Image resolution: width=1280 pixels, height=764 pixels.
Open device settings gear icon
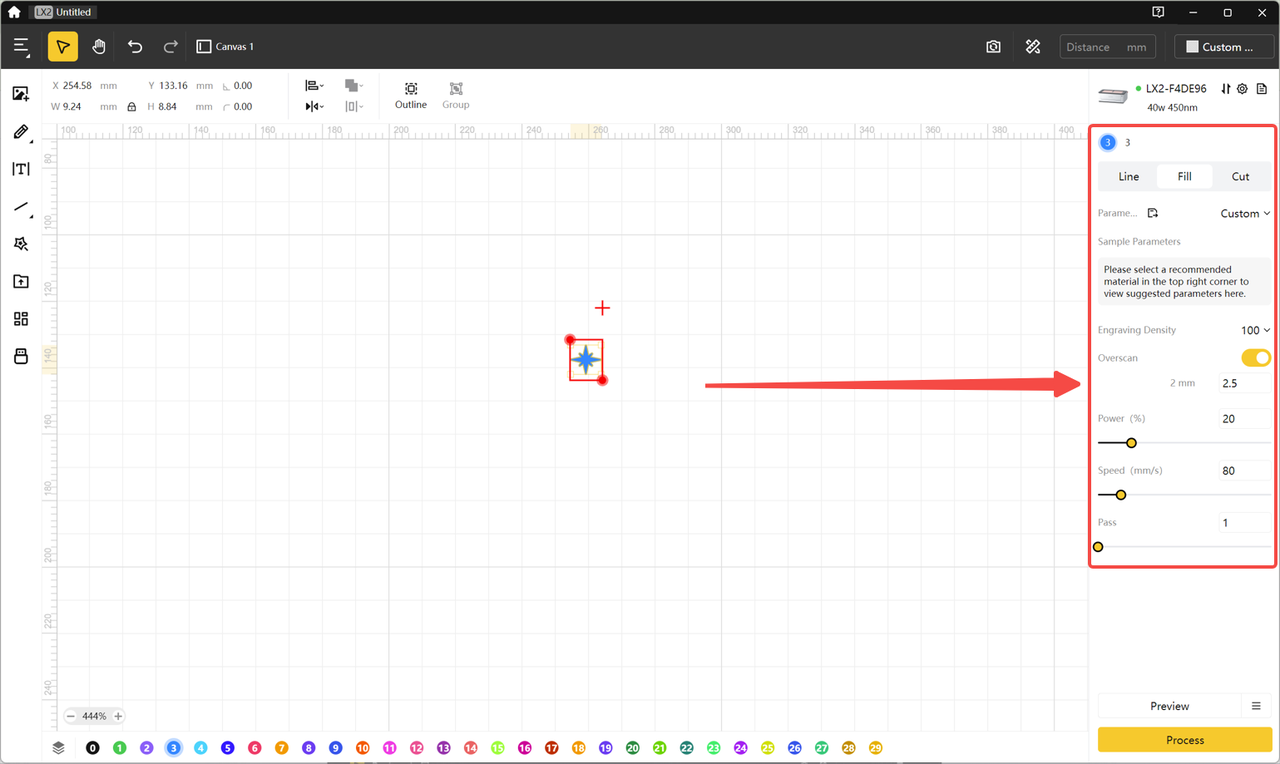(1242, 89)
